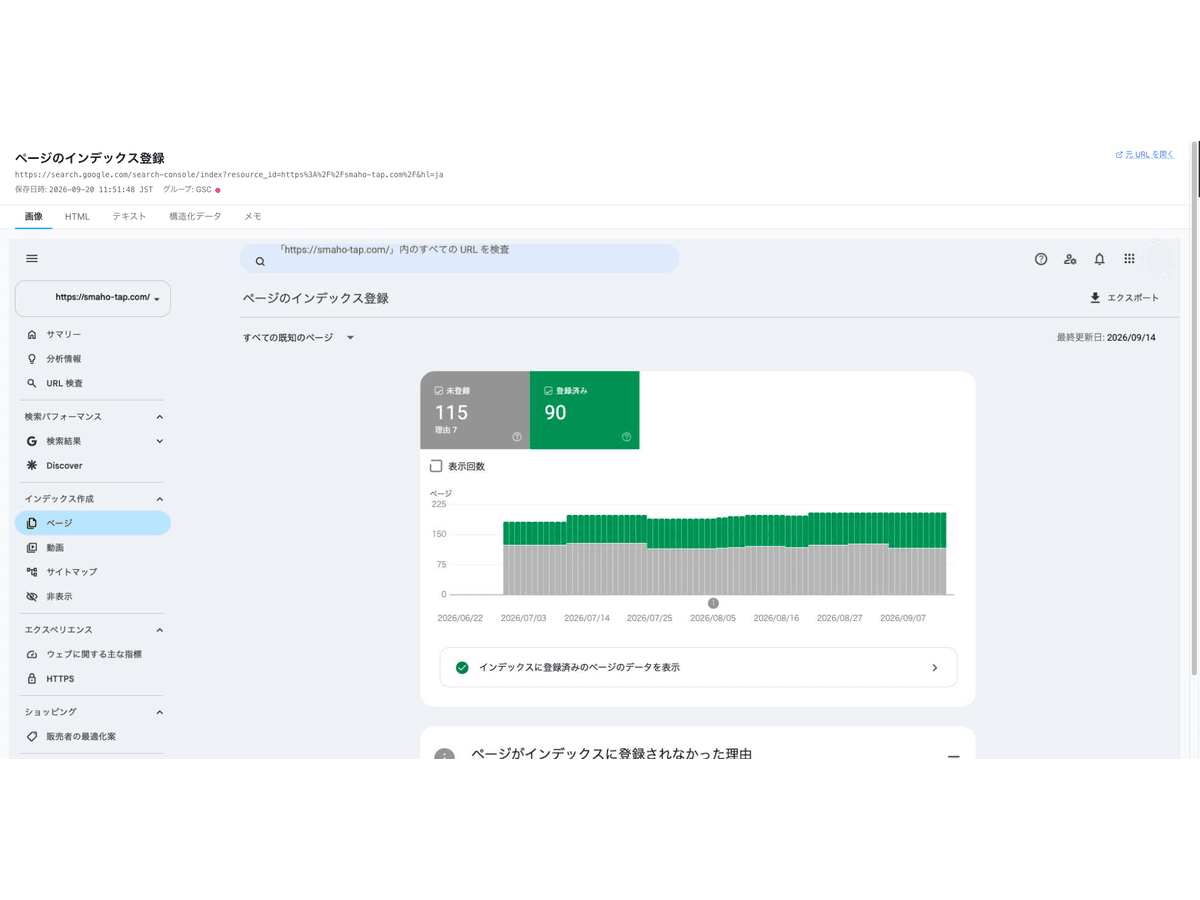Click help icon on 未登録 card
This screenshot has height=900, width=1200.
tap(517, 437)
